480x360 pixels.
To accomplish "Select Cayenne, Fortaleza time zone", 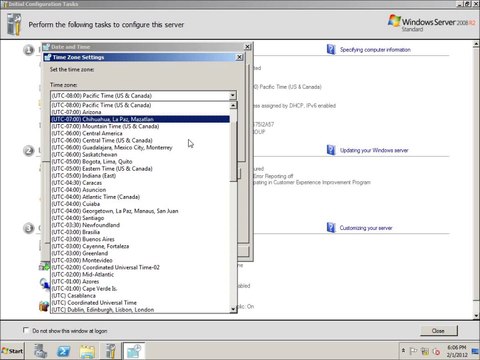I will 140,246.
